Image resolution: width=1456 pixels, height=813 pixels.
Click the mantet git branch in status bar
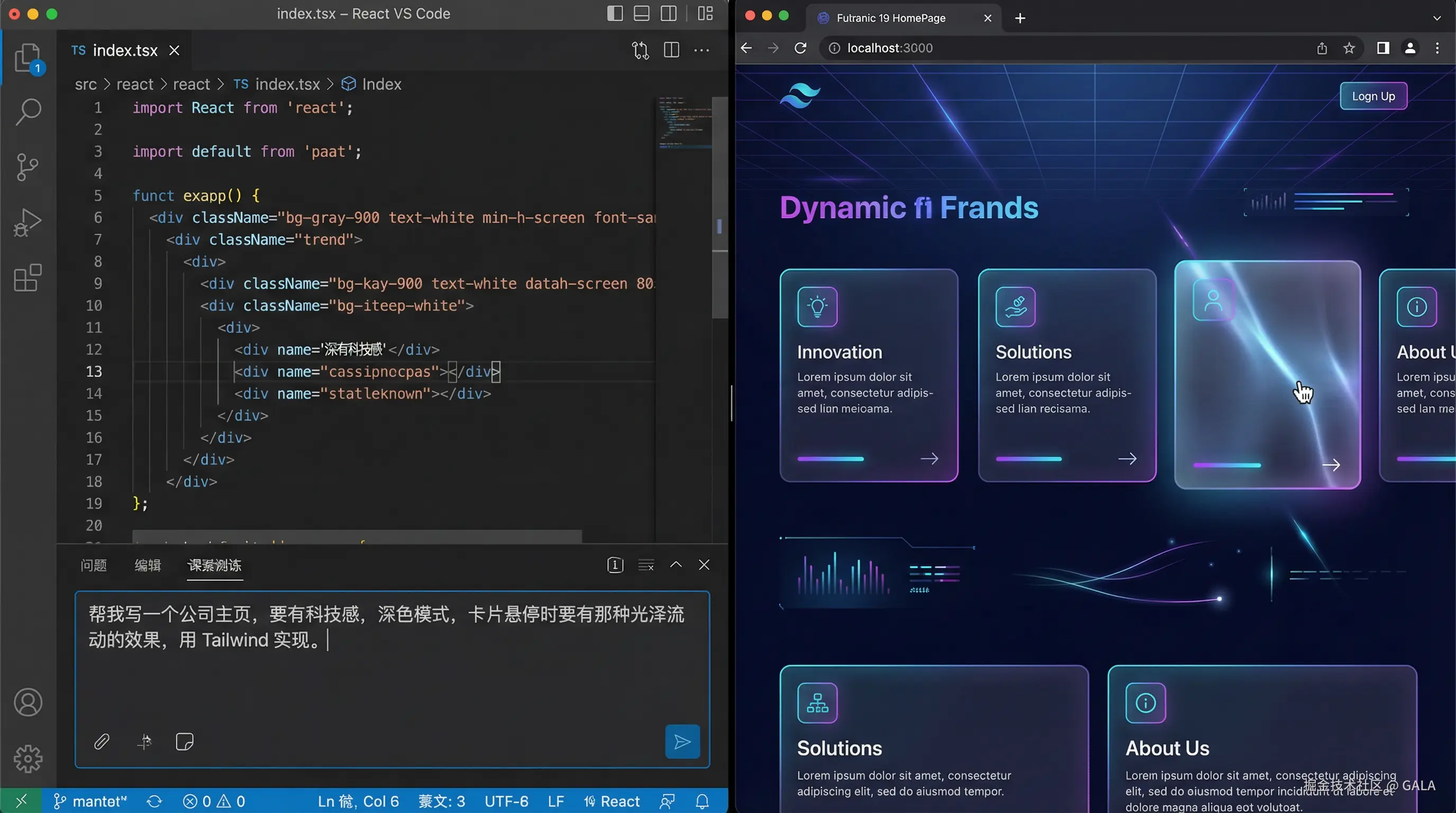(90, 801)
